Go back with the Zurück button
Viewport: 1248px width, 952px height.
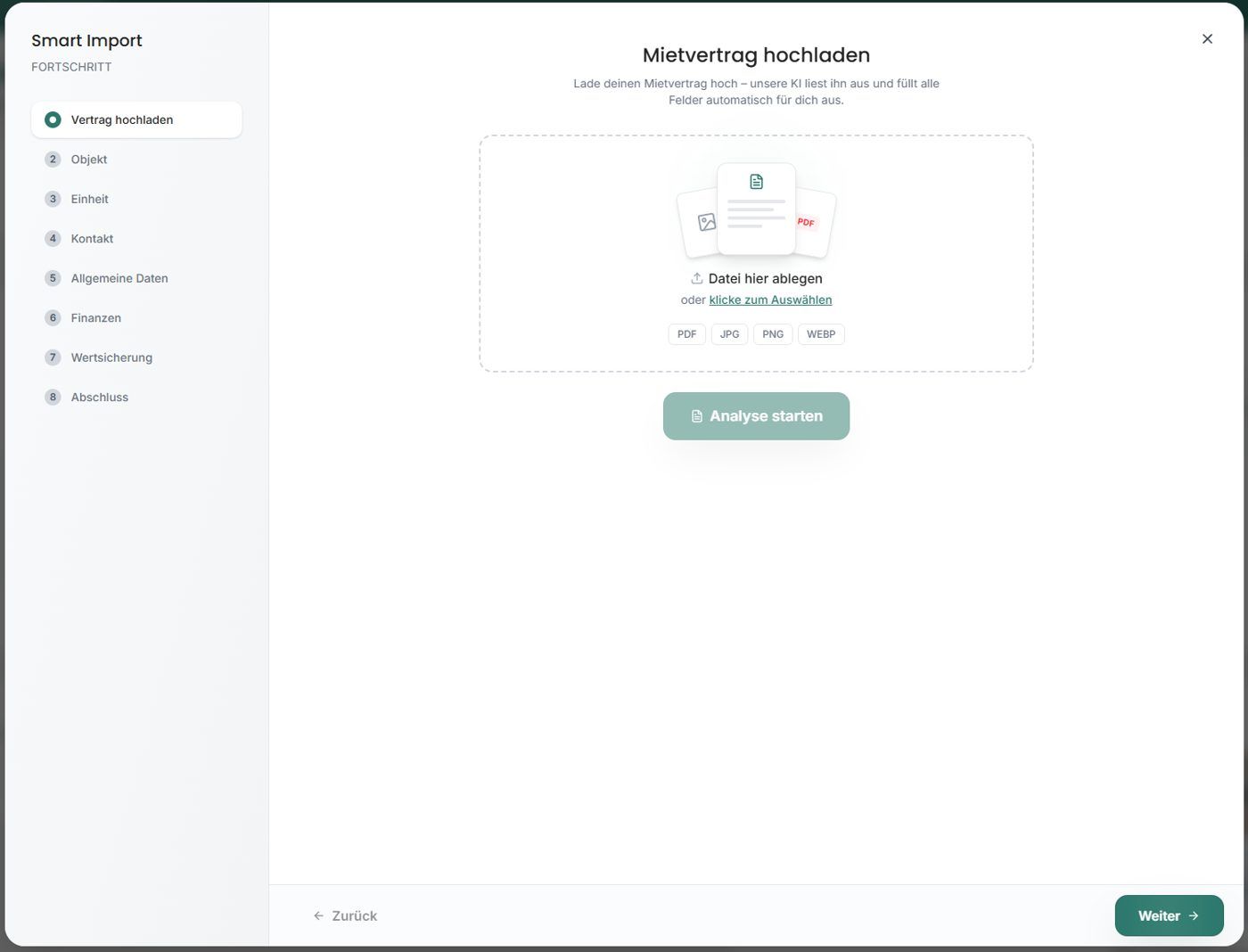[345, 915]
